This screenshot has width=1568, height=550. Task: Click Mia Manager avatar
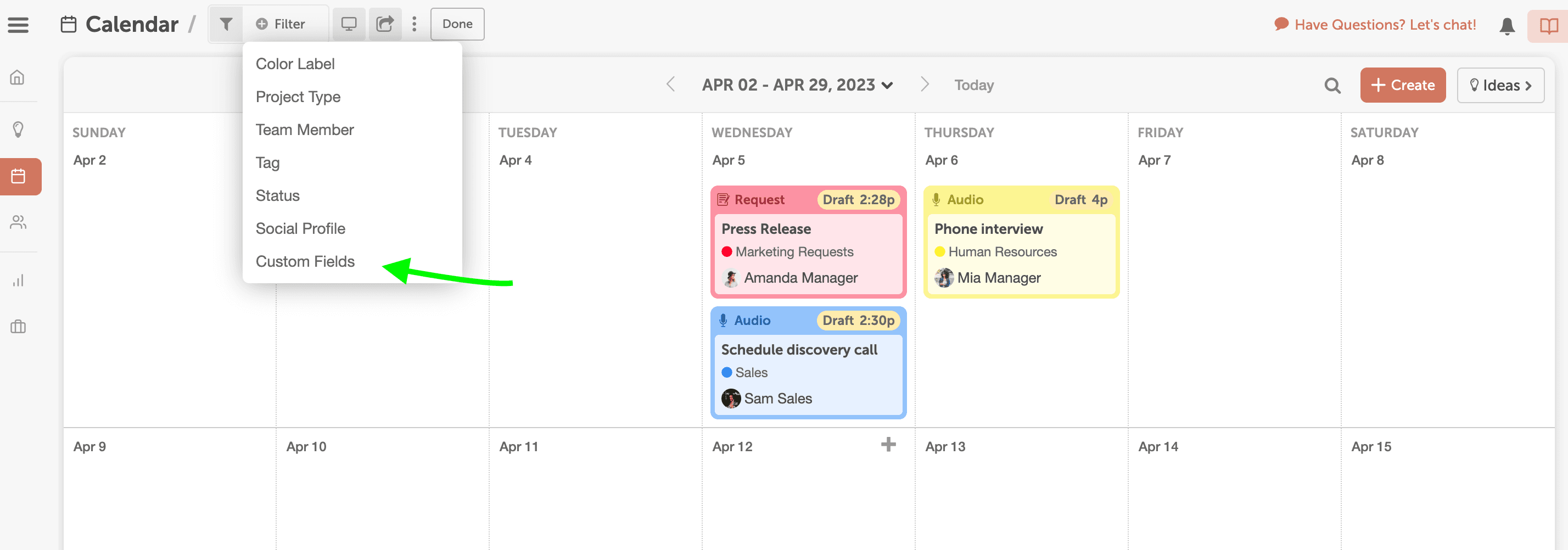coord(943,278)
